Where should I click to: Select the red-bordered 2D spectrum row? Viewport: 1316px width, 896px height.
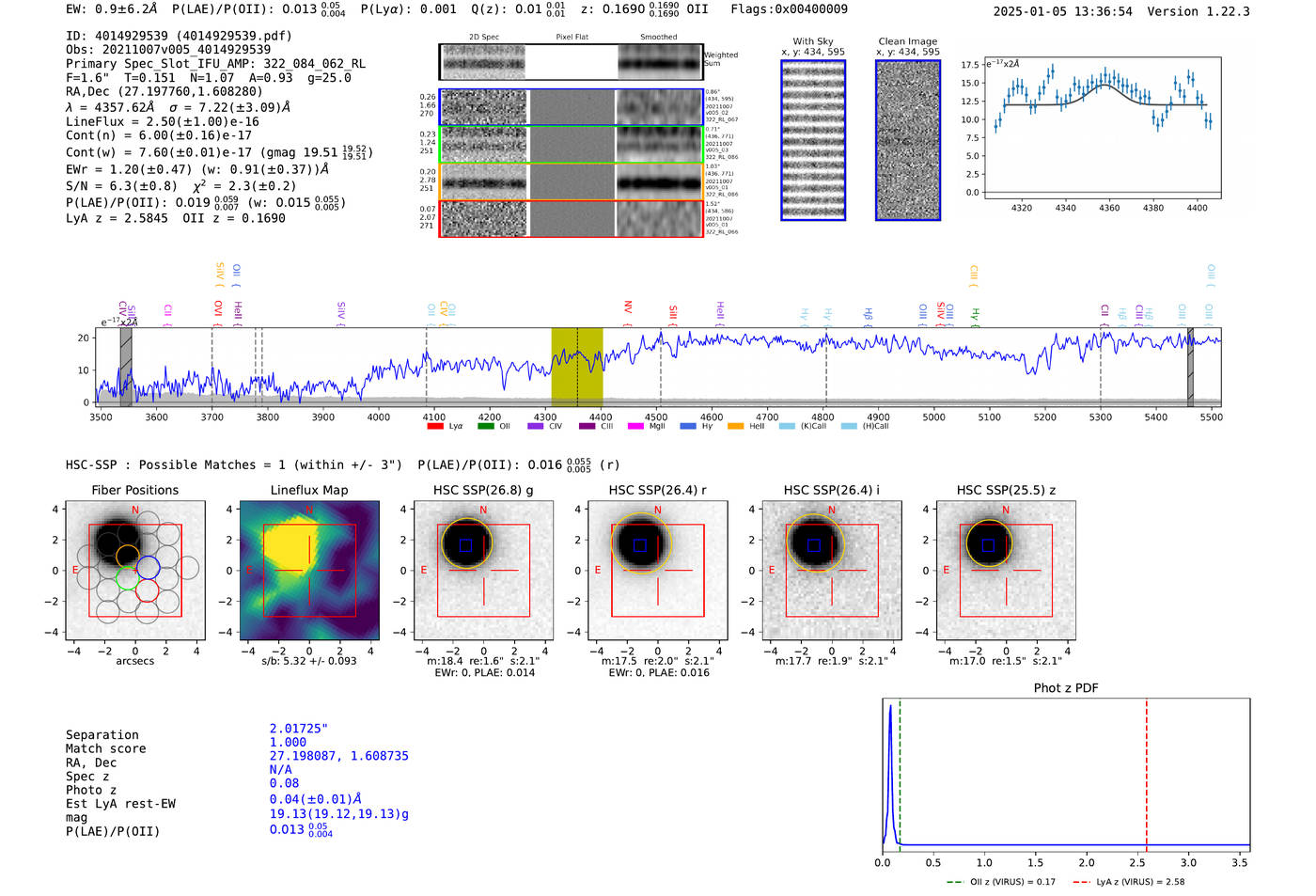tap(572, 218)
